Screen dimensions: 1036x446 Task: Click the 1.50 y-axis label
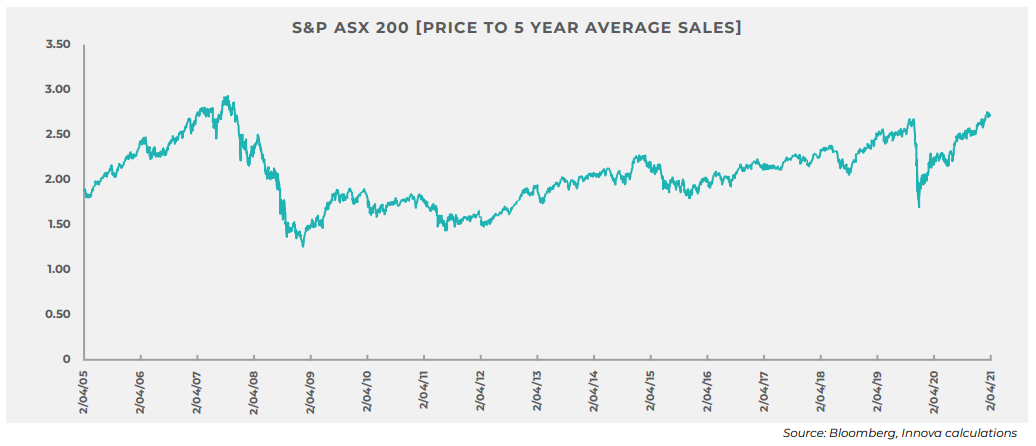coord(58,224)
